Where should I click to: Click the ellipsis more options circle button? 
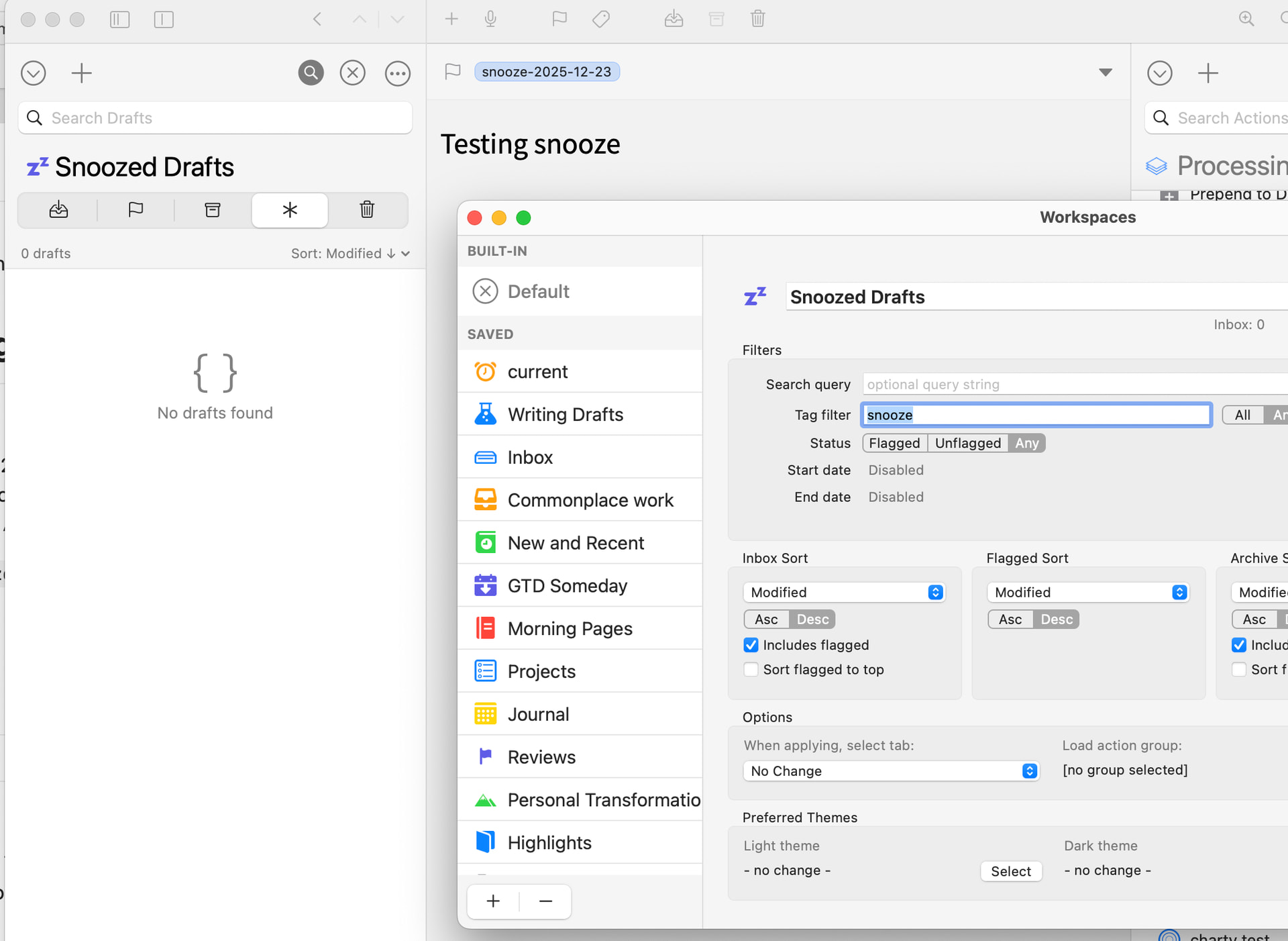397,72
